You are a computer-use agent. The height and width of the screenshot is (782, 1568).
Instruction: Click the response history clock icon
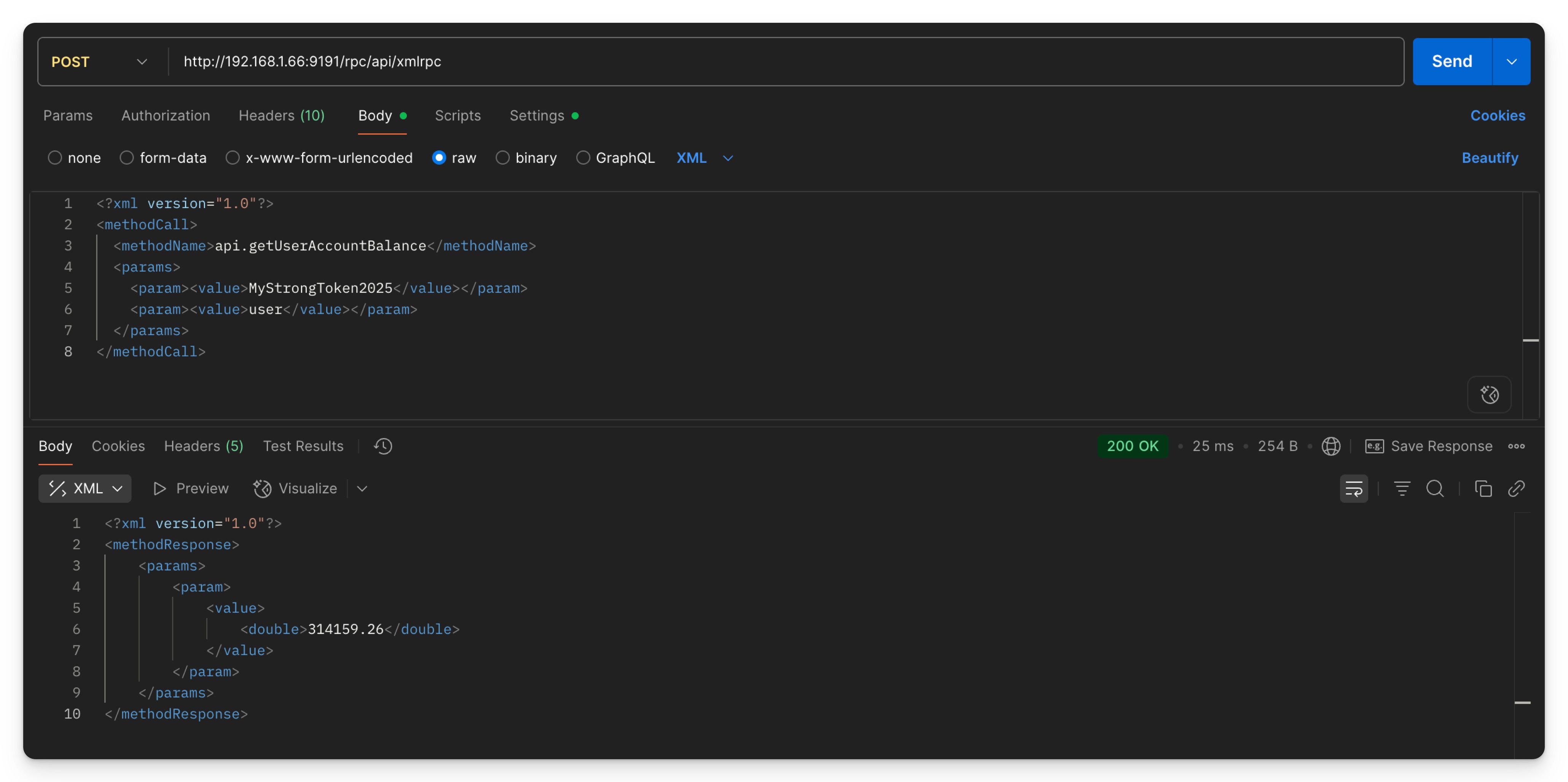pyautogui.click(x=383, y=446)
